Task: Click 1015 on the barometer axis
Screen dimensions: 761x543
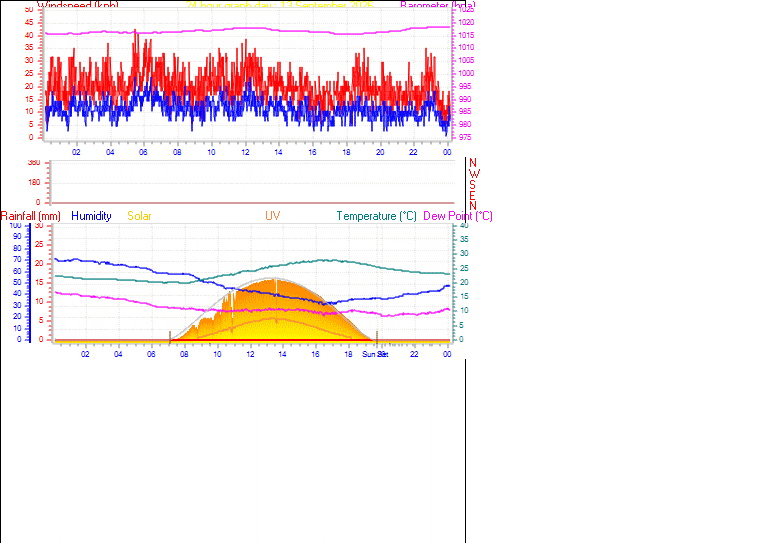Action: click(x=466, y=35)
